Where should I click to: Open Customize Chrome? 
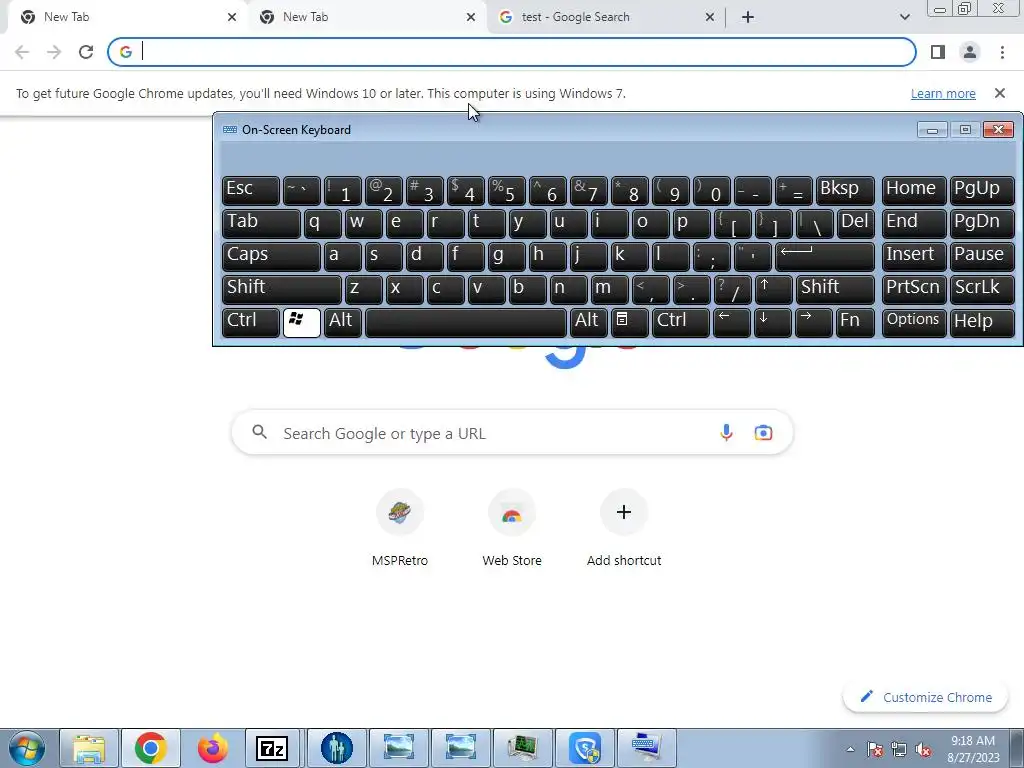coord(926,697)
